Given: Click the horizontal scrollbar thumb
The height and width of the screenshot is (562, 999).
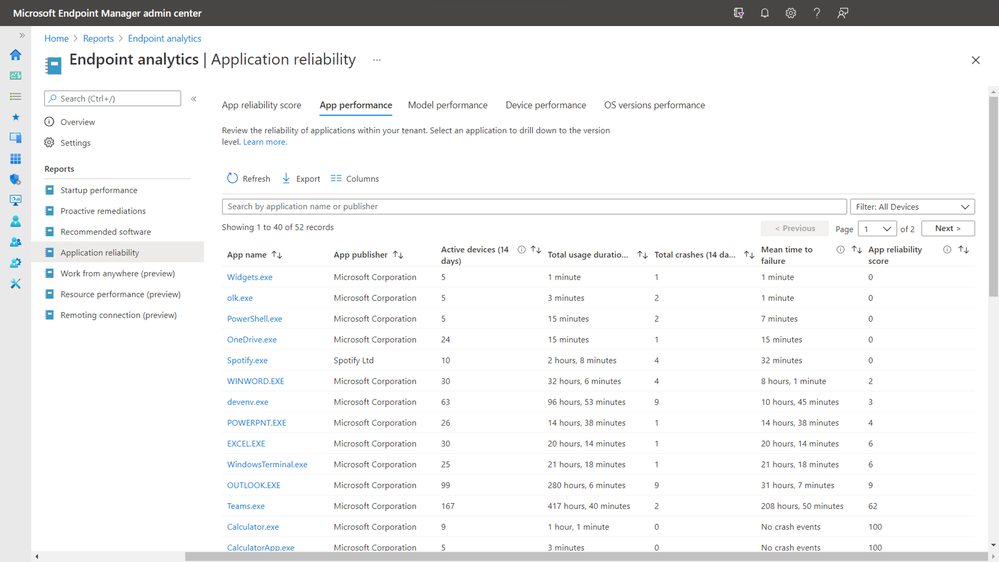Looking at the screenshot, I should [586, 557].
